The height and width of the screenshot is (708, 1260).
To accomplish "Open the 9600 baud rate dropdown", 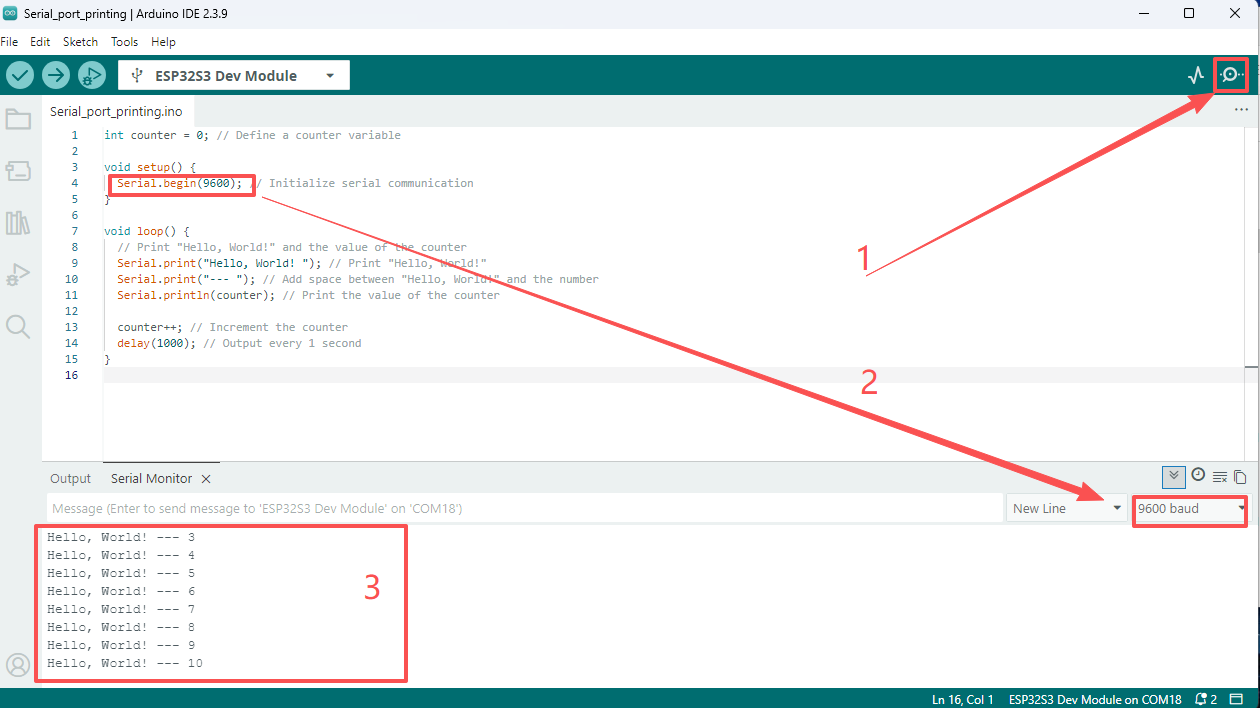I will click(x=1190, y=508).
